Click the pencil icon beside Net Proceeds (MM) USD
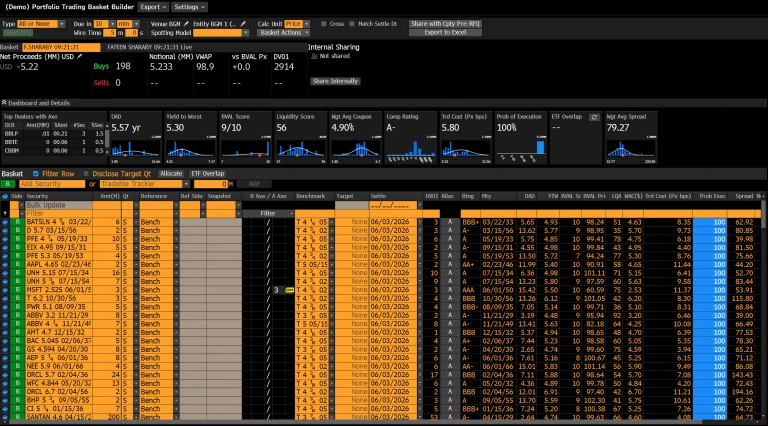Image resolution: width=768 pixels, height=426 pixels. coord(79,57)
